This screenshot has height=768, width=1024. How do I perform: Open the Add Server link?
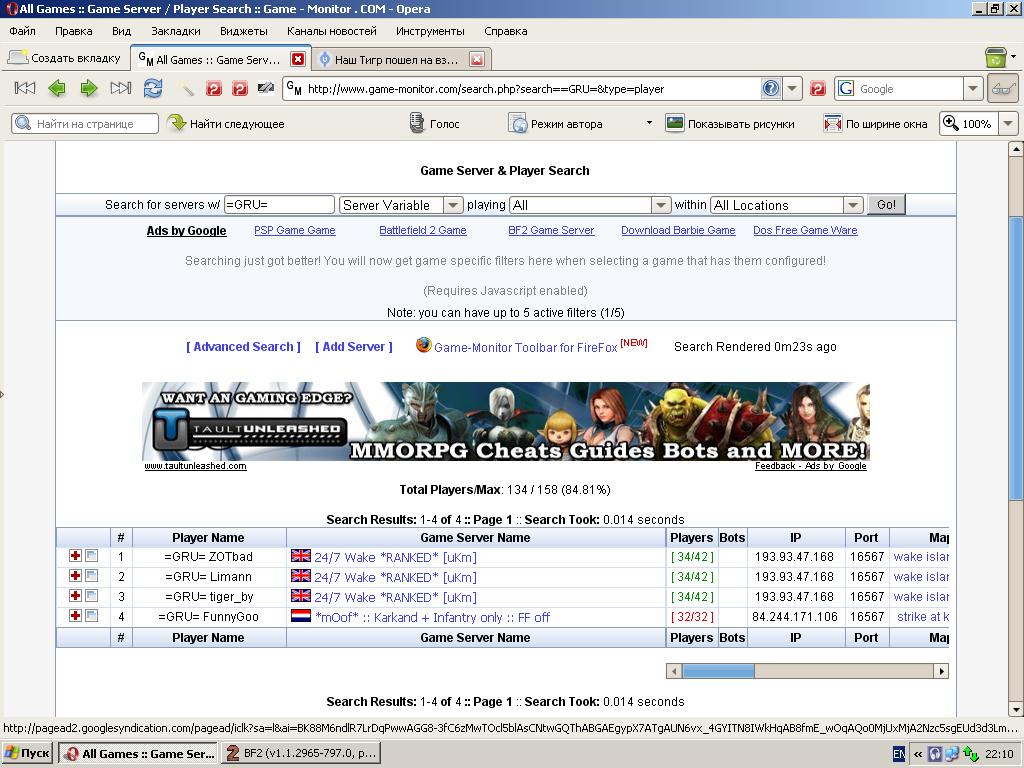click(x=353, y=347)
